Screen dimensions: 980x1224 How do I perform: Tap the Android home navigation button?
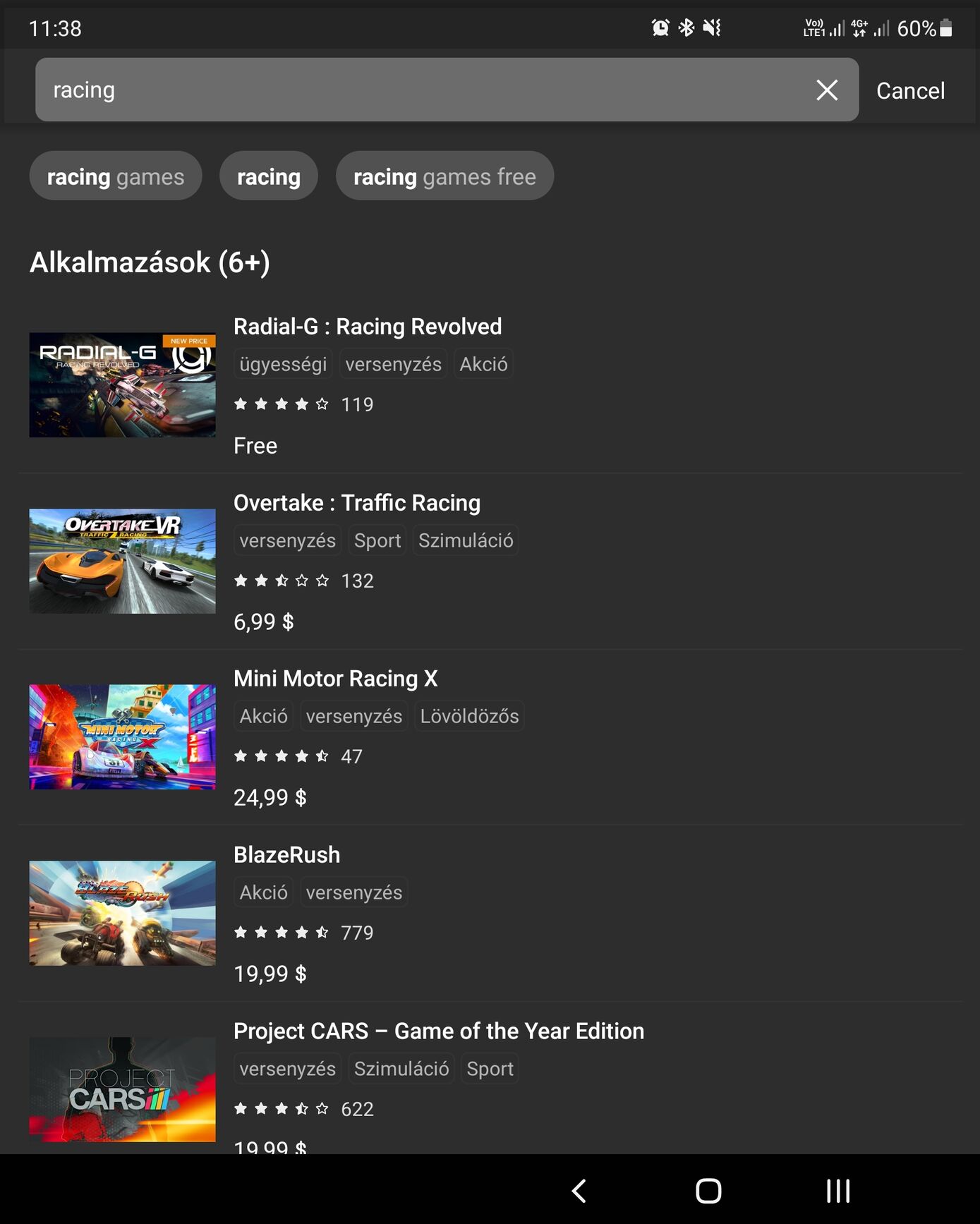(708, 1191)
